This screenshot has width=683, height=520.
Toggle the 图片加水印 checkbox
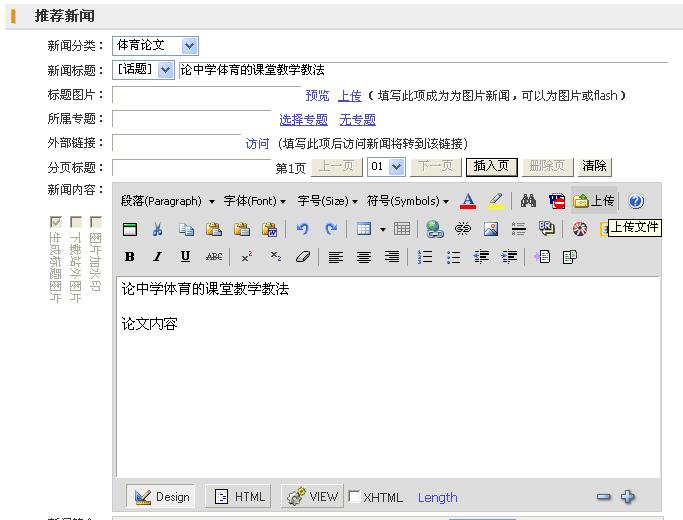pyautogui.click(x=96, y=222)
